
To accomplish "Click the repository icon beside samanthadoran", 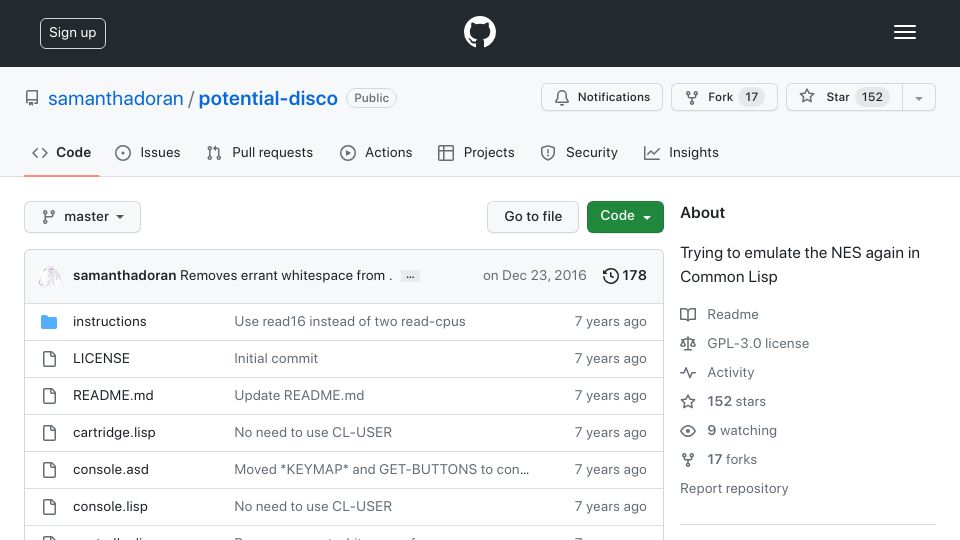I will point(32,98).
